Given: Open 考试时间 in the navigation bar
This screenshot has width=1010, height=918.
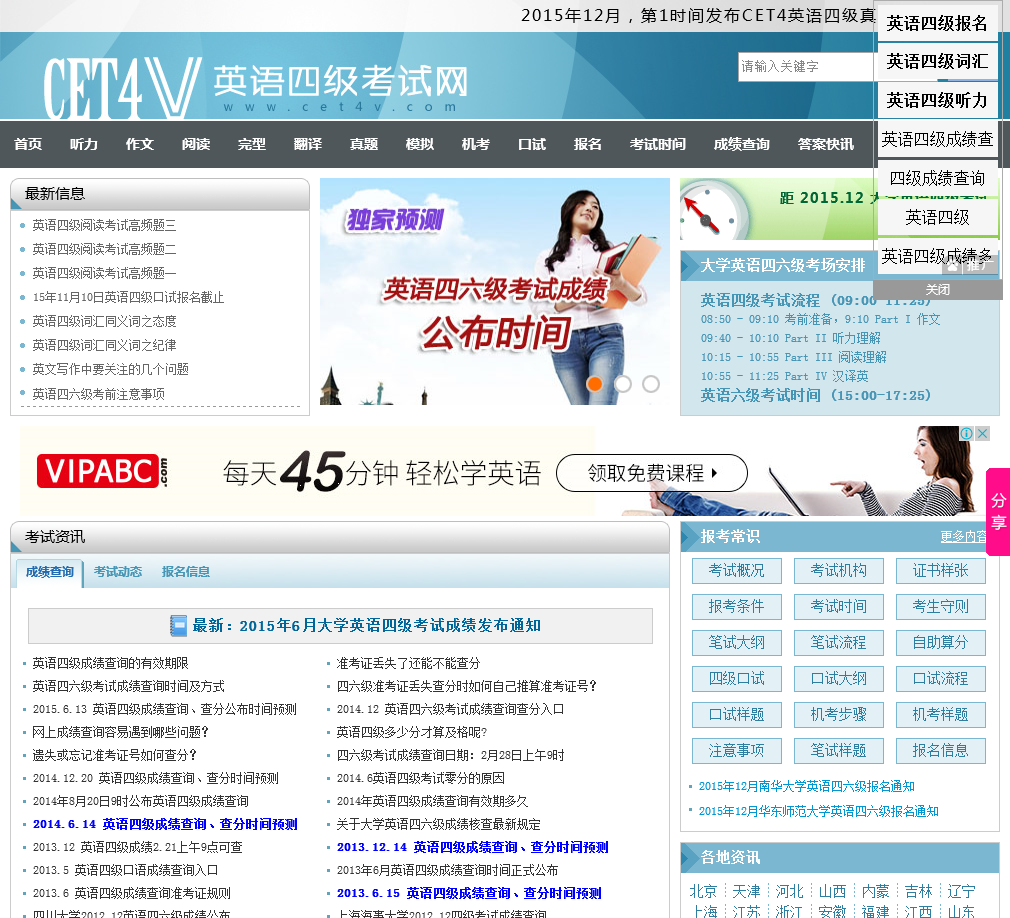Looking at the screenshot, I should click(x=658, y=144).
